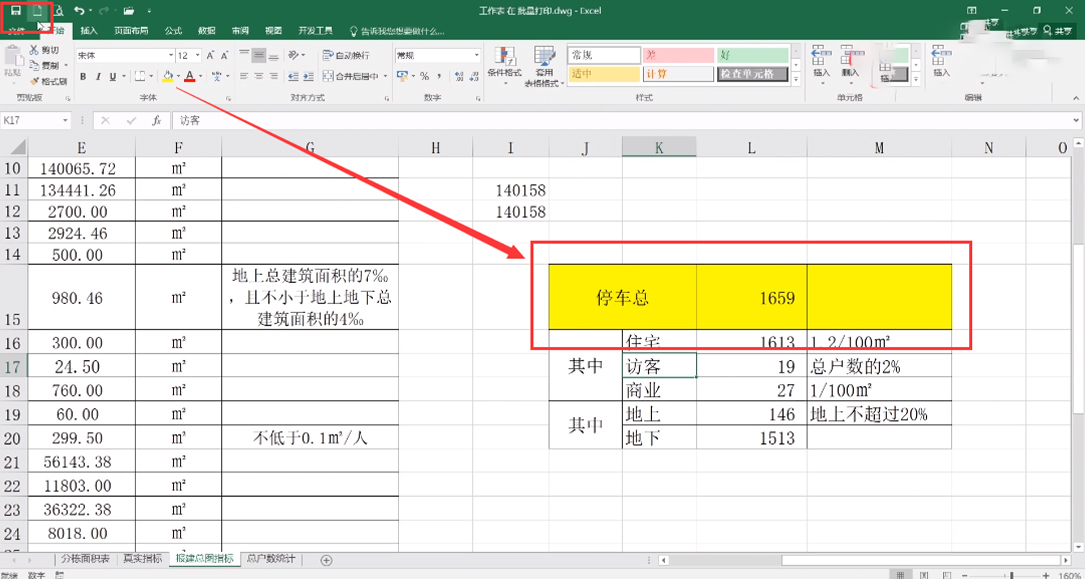This screenshot has width=1085, height=579.
Task: Apply the 适中 (Neutral) cell style
Action: point(603,73)
